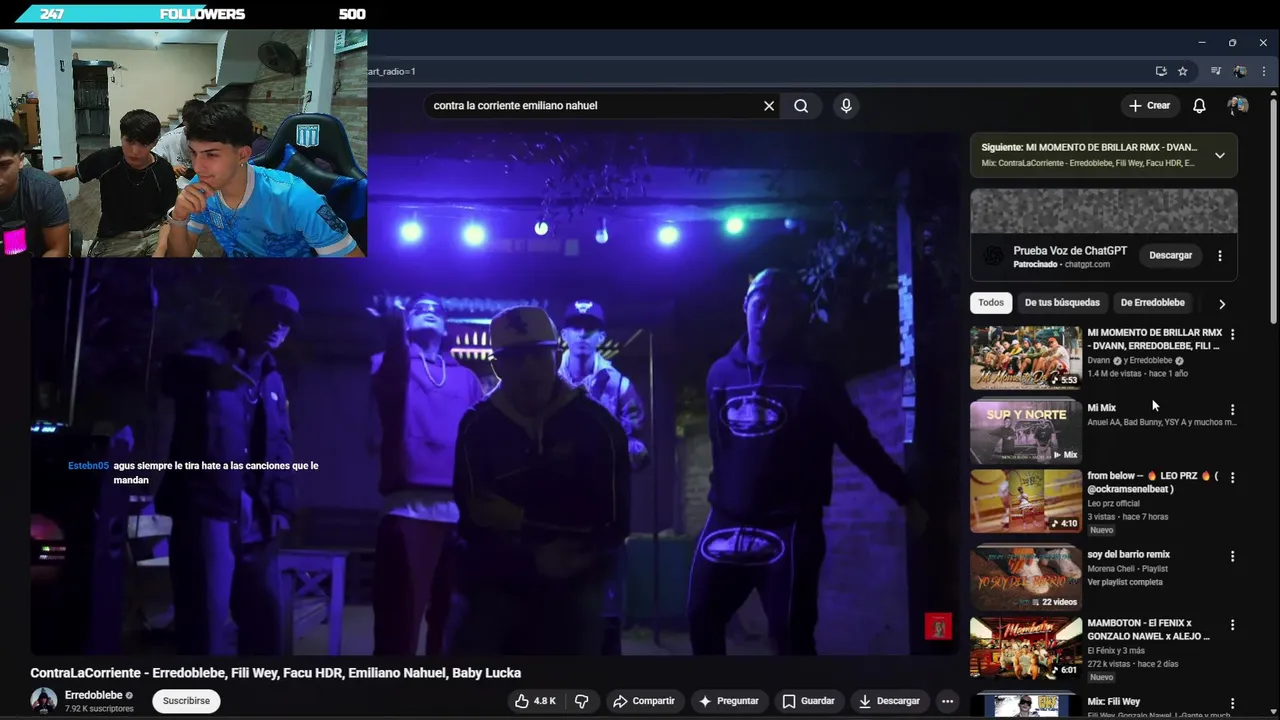Image resolution: width=1280 pixels, height=720 pixels.
Task: Click Descargar below the video
Action: pos(889,701)
